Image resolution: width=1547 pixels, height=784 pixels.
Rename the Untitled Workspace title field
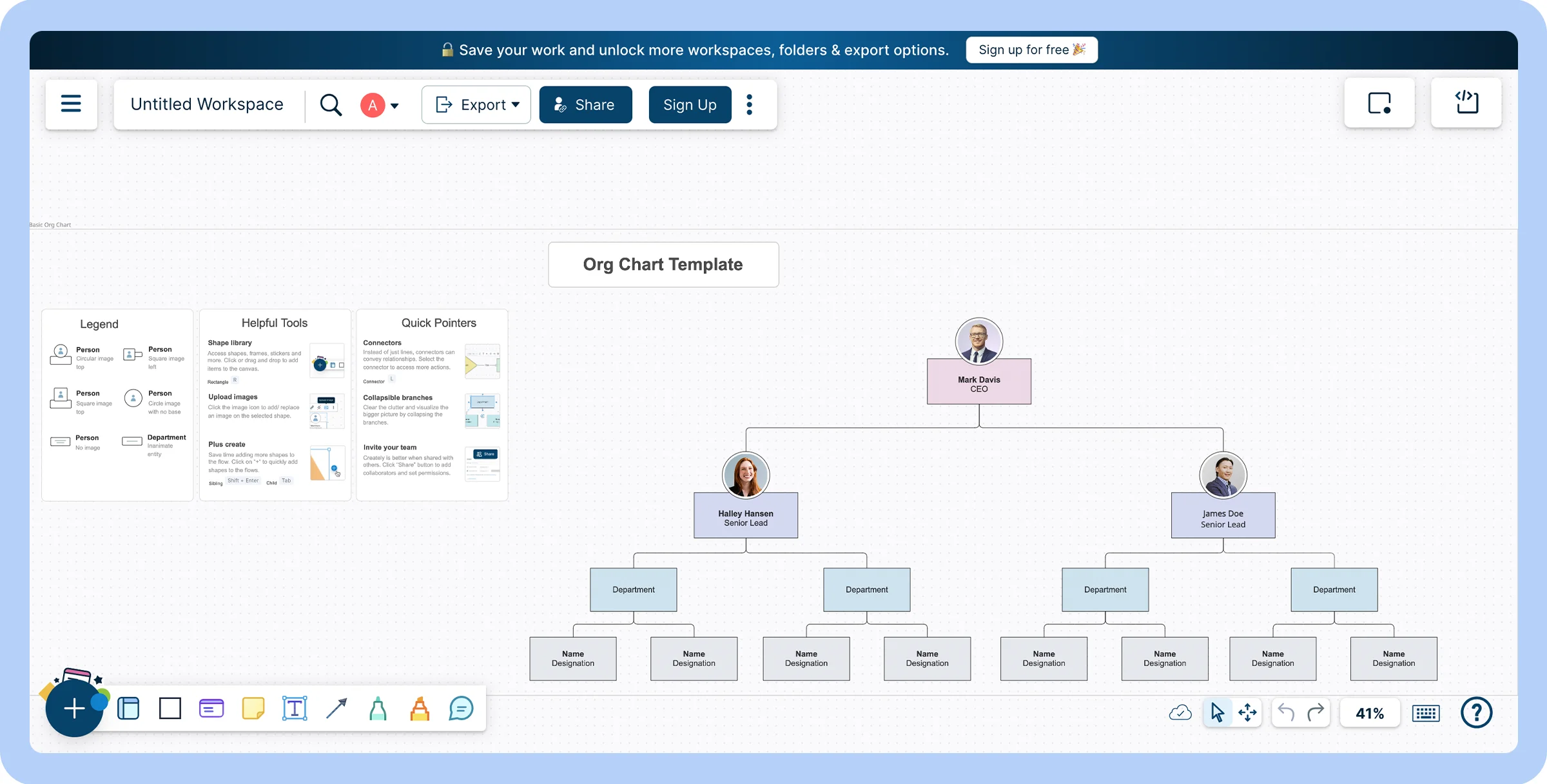[208, 104]
